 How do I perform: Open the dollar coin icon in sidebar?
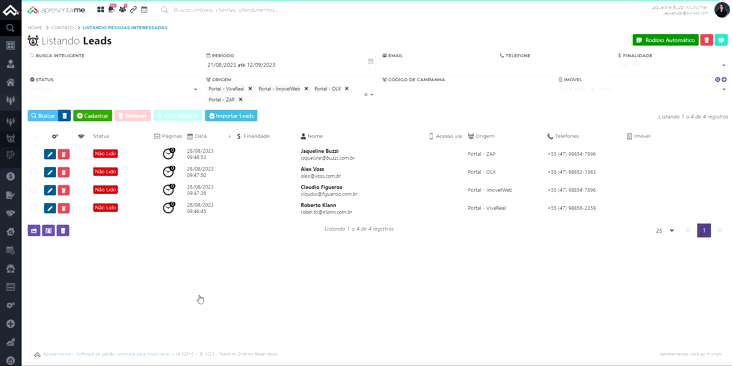point(10,176)
